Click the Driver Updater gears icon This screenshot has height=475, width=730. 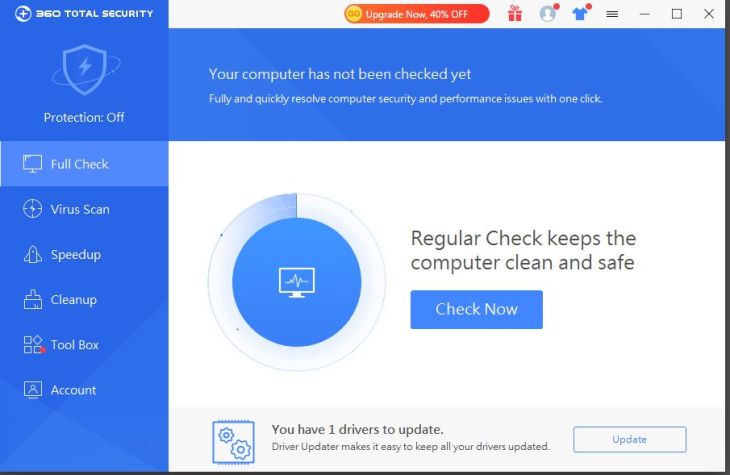(x=233, y=442)
